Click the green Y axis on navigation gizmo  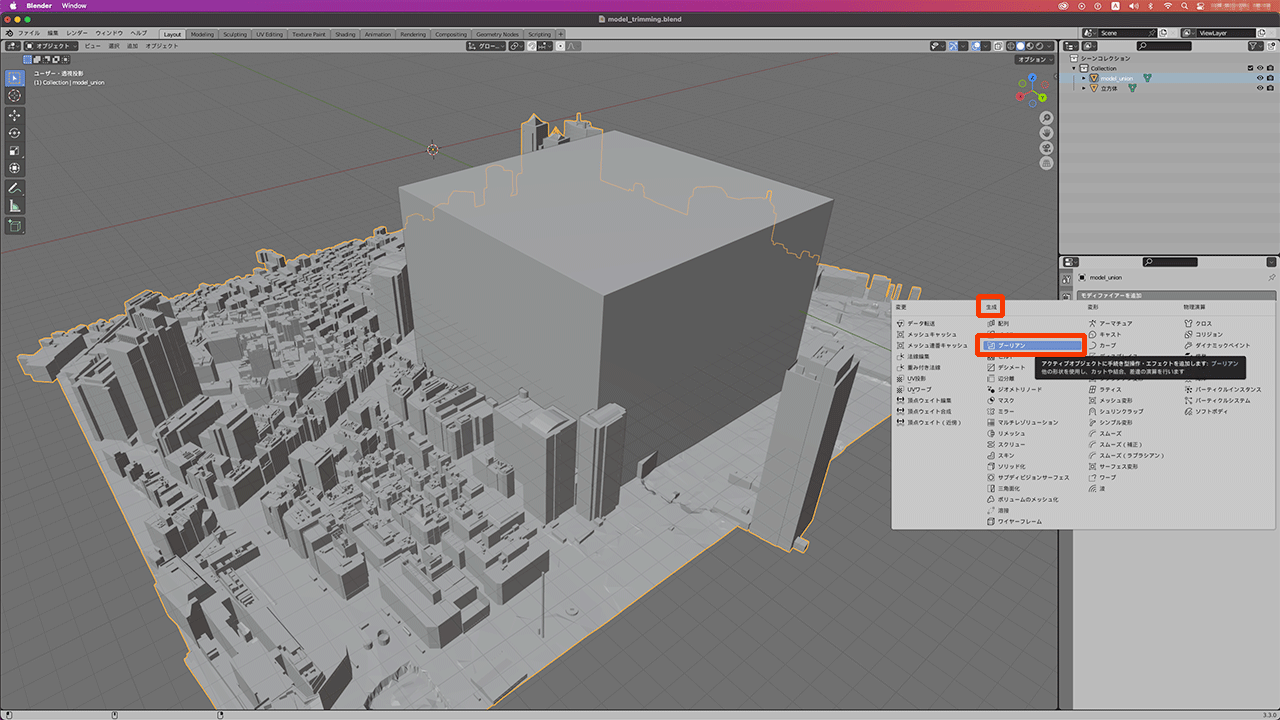1042,98
